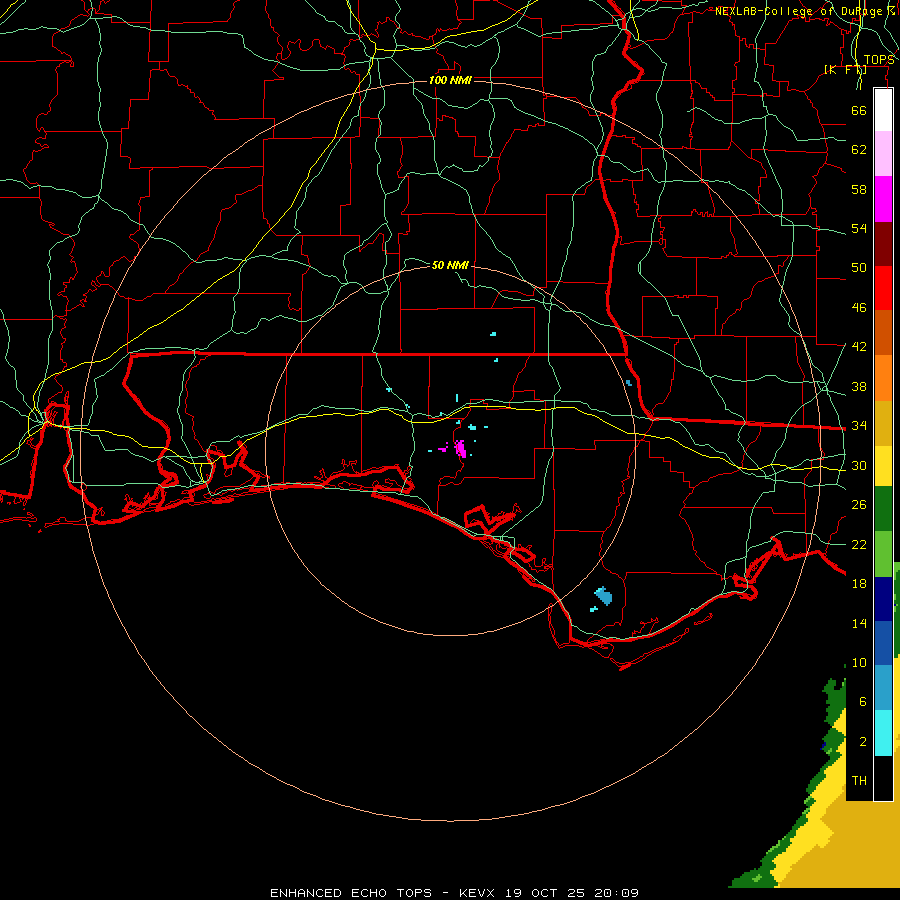The width and height of the screenshot is (900, 900).
Task: Click the 19 OCT 25 date text
Action: tap(545, 893)
